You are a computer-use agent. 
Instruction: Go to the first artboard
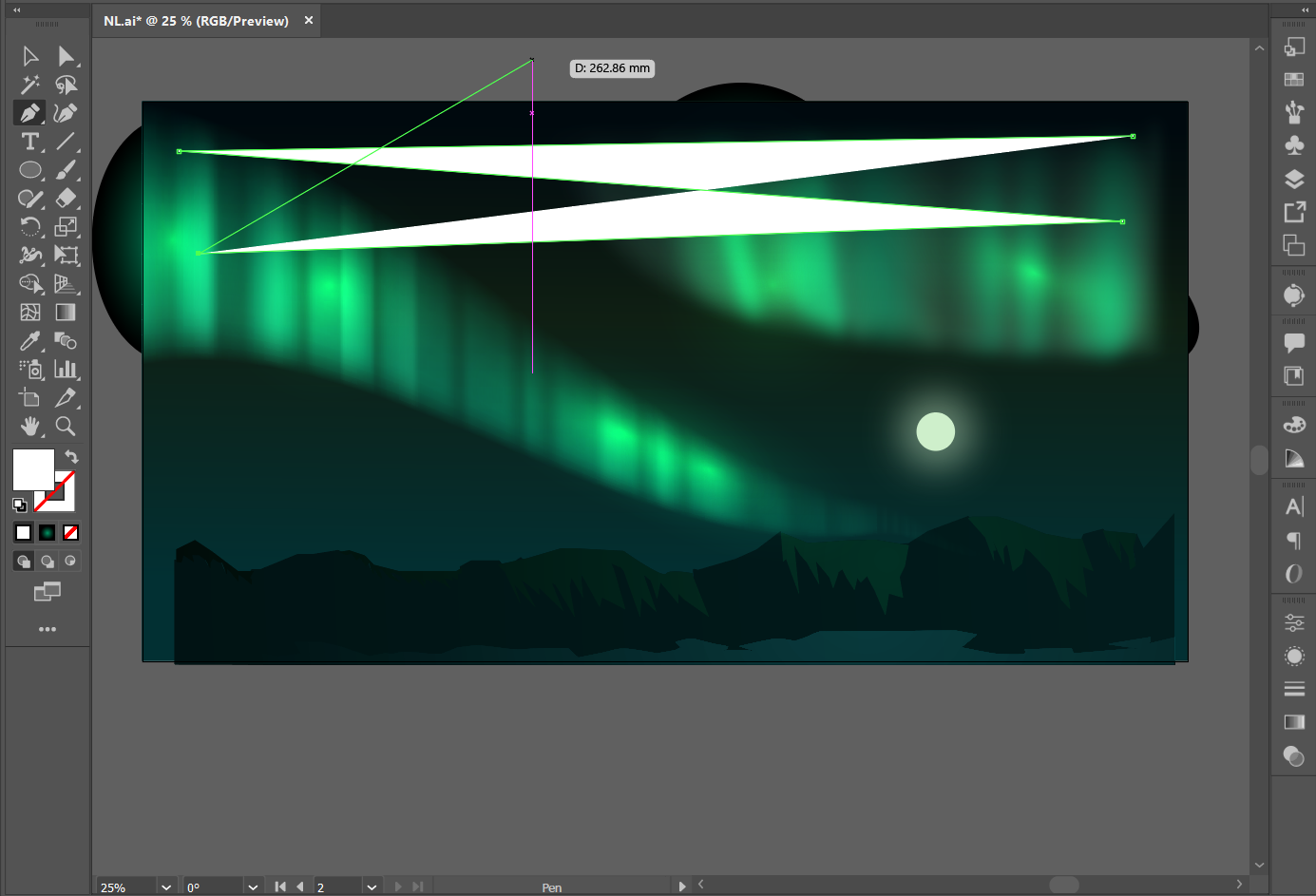tap(280, 886)
